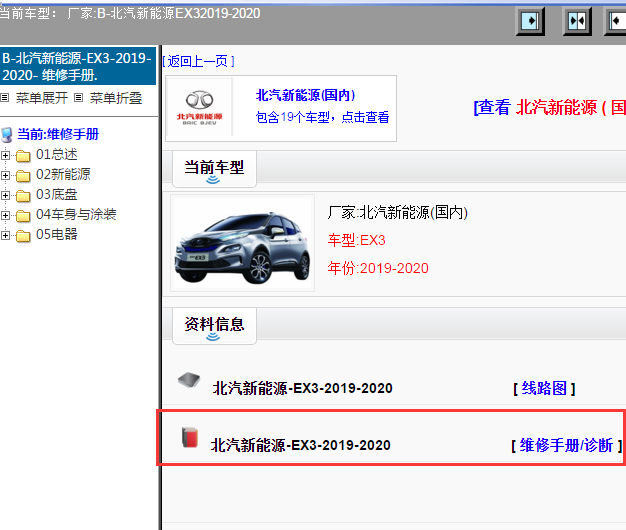Click the 查看 北汽新能源 red link
The image size is (626, 530).
[550, 108]
